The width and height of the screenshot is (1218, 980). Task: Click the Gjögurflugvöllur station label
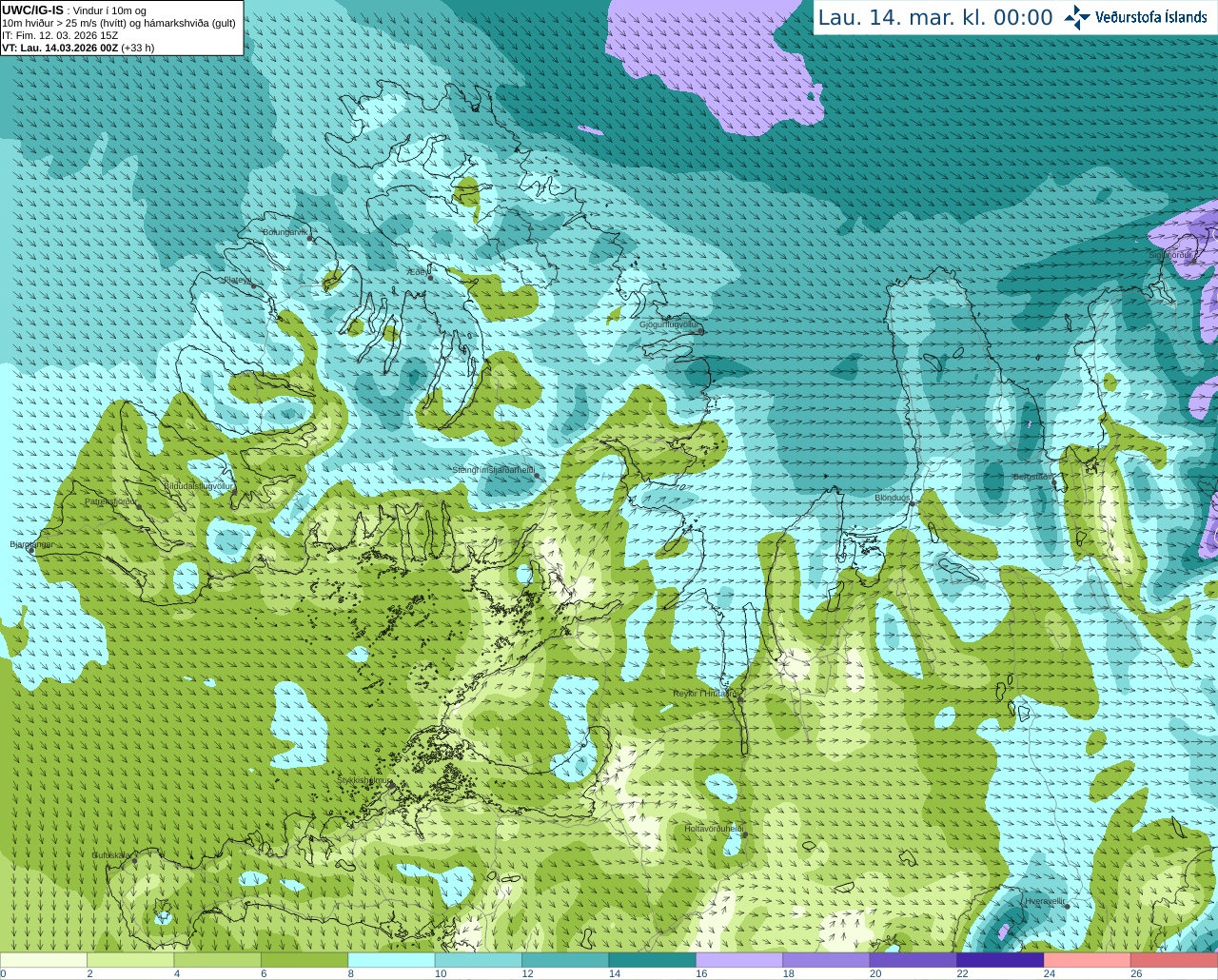[670, 324]
